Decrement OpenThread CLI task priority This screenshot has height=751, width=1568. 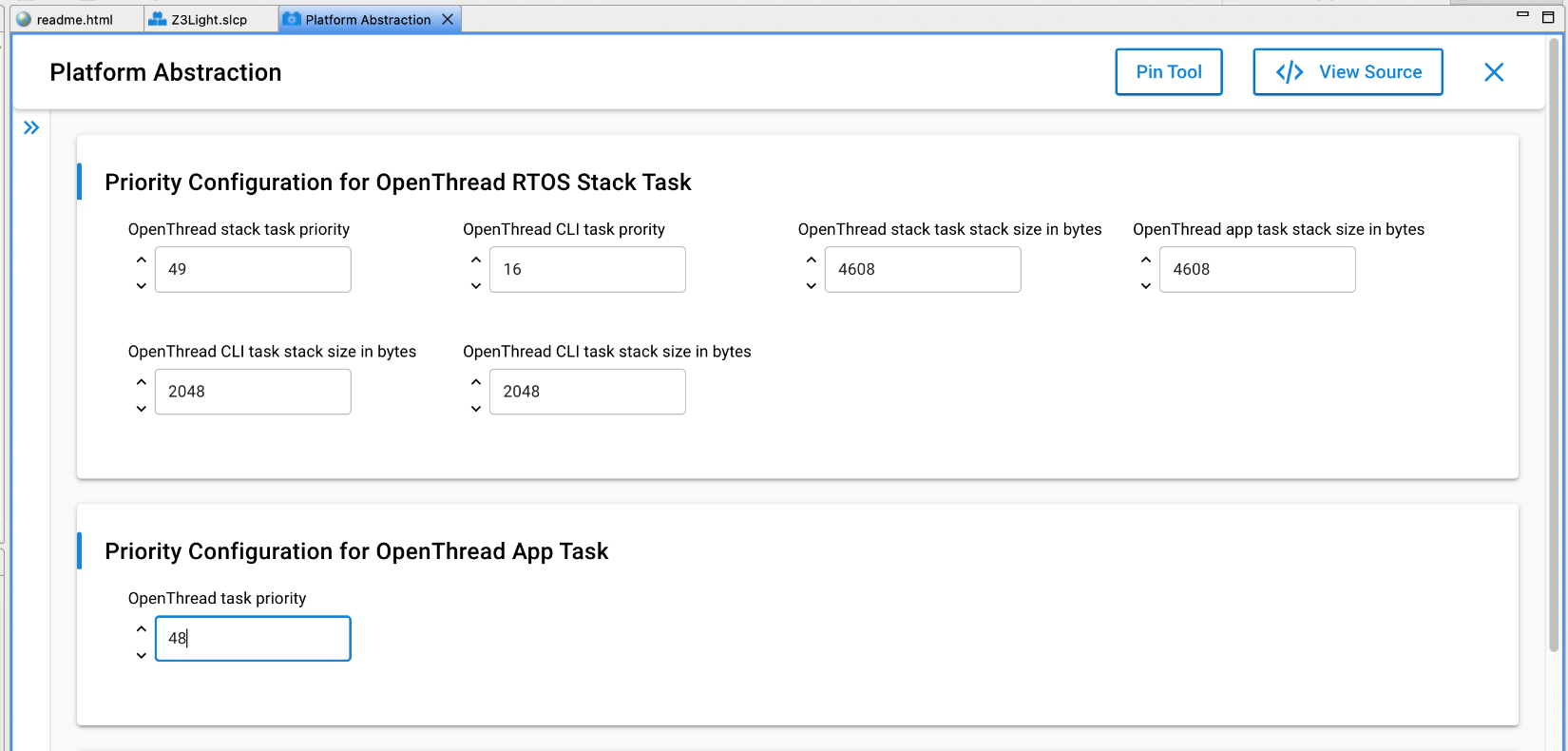point(476,285)
